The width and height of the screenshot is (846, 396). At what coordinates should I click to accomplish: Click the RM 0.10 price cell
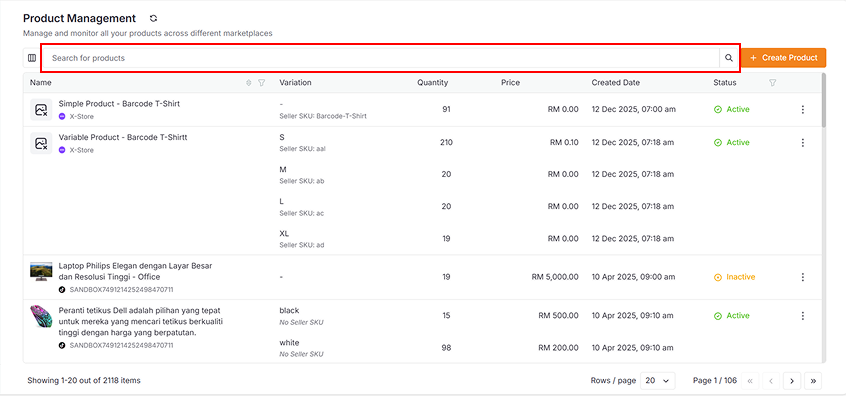point(564,142)
